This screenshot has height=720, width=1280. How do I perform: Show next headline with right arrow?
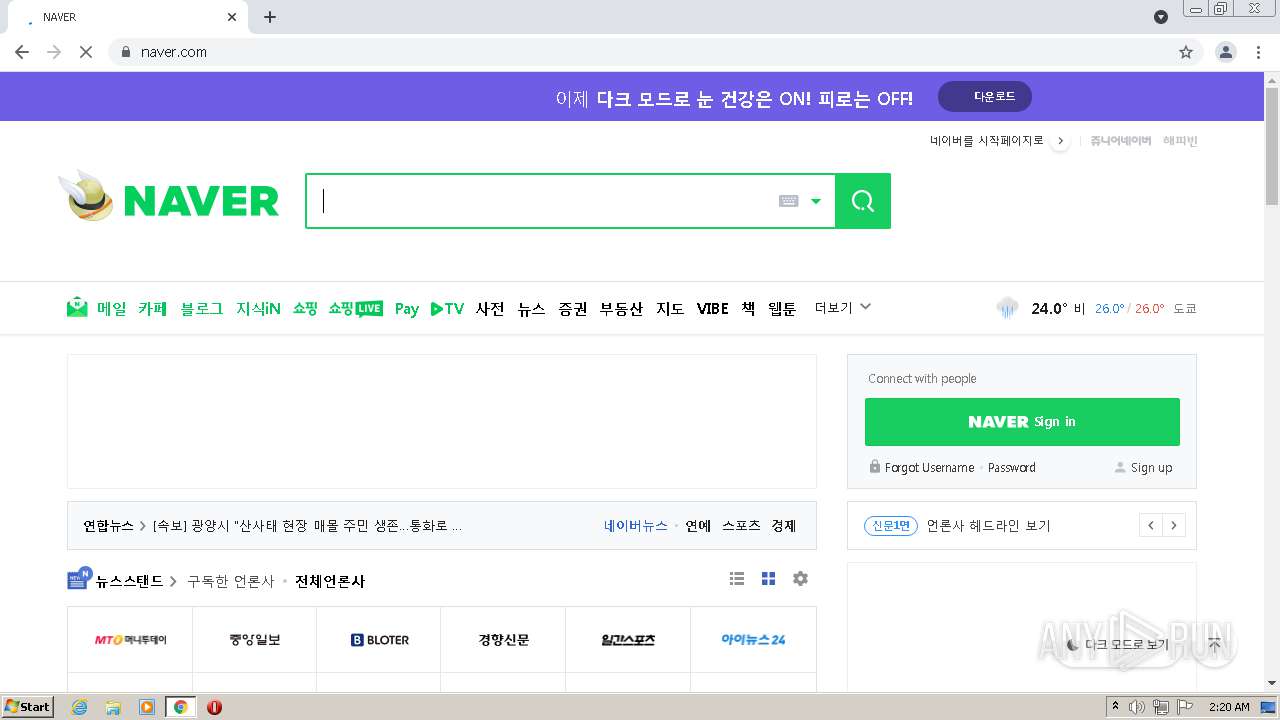1174,526
